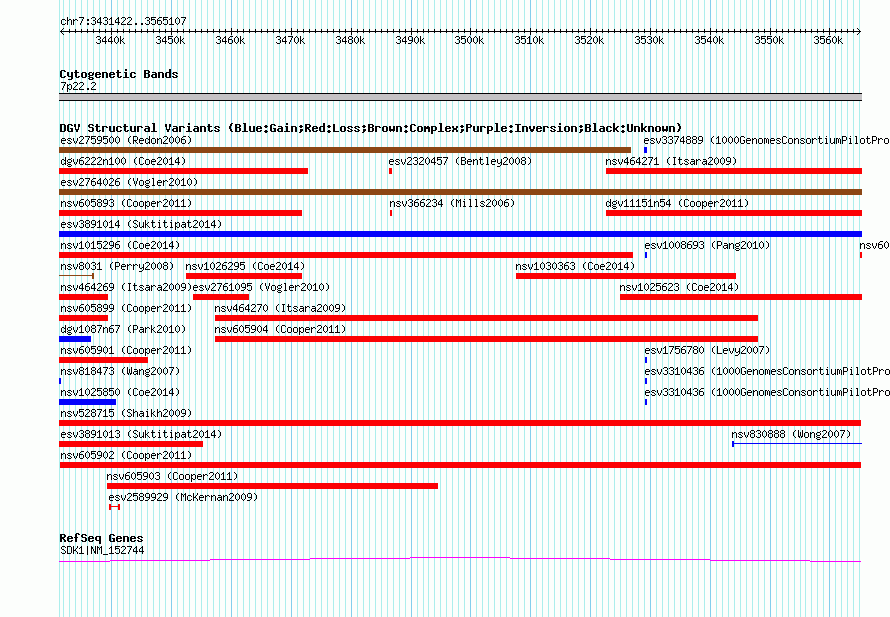Click nsv818473 (Wang2007) label
This screenshot has width=890, height=617.
[120, 371]
